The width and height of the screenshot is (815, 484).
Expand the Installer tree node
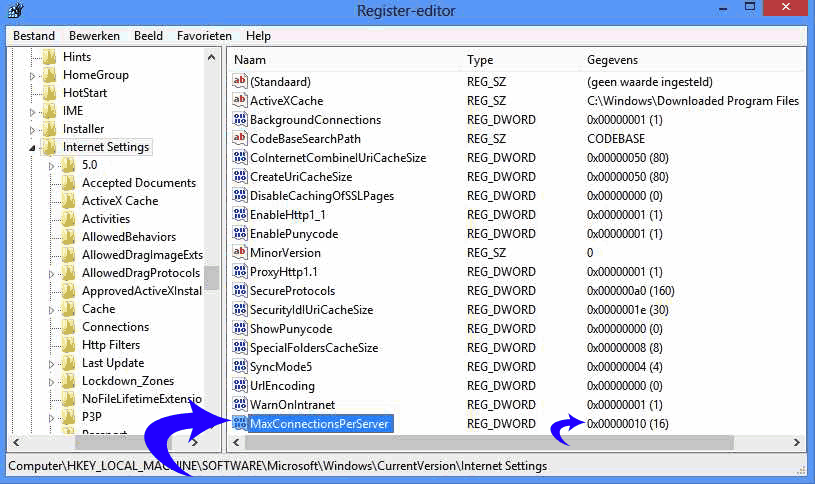pyautogui.click(x=32, y=130)
